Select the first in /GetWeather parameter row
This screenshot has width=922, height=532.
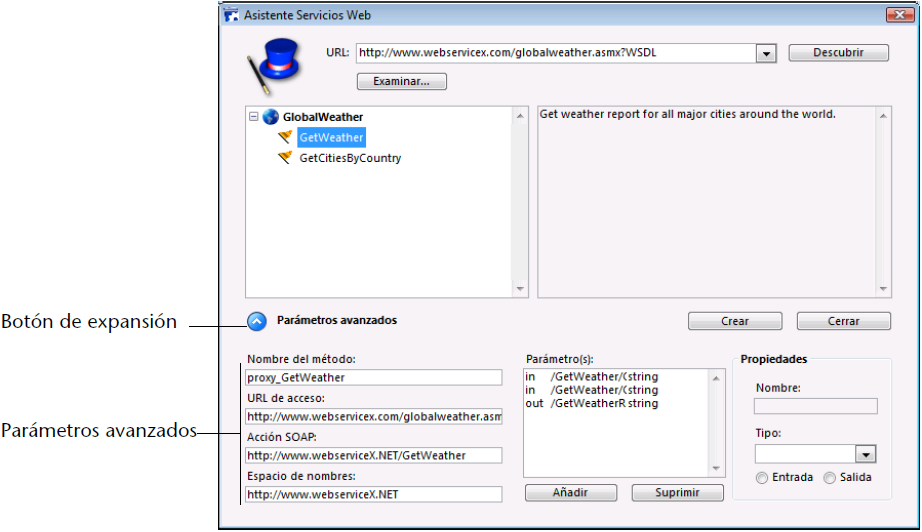point(592,377)
